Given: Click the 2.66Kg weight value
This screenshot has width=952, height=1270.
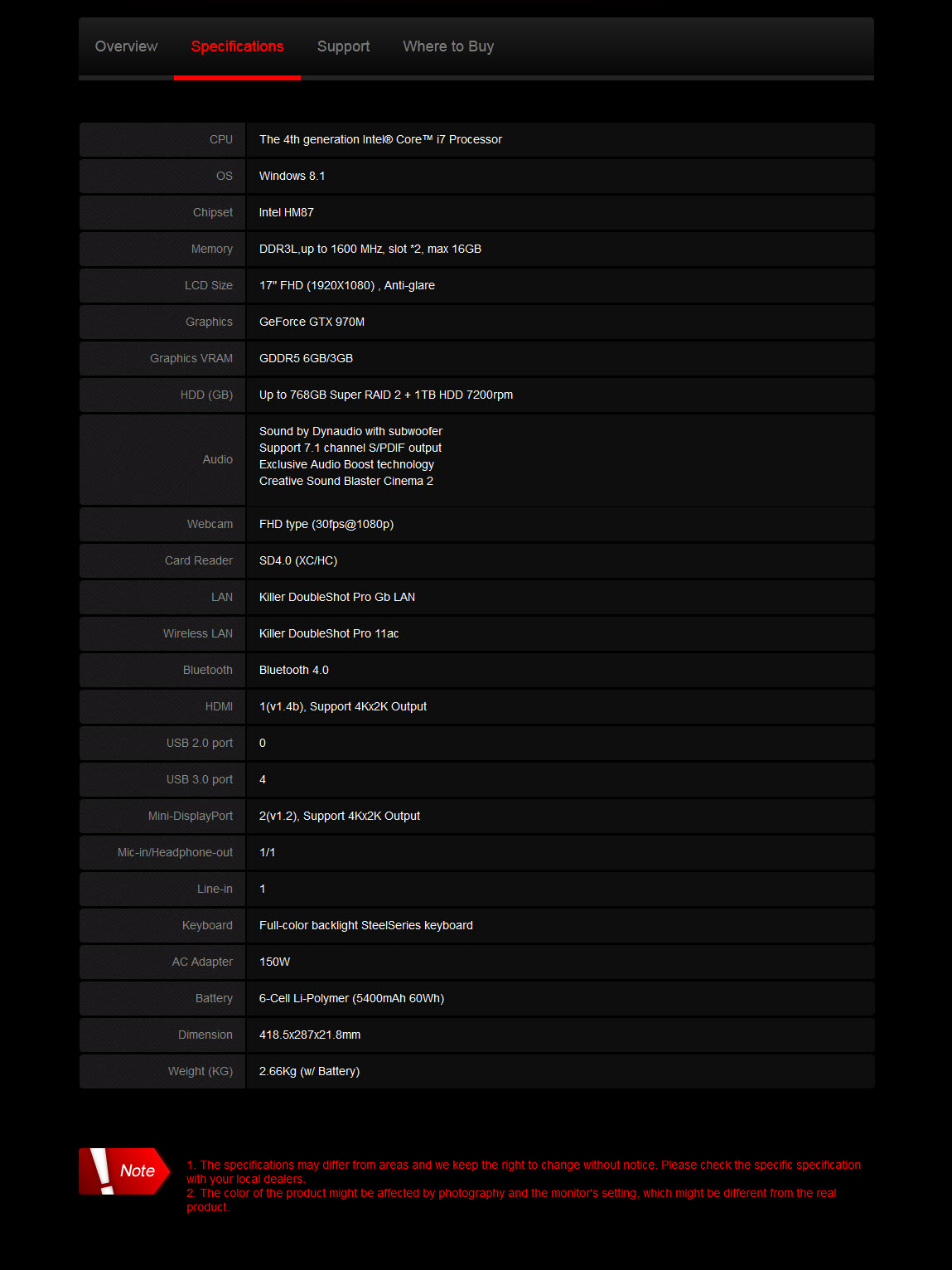Looking at the screenshot, I should (309, 1071).
